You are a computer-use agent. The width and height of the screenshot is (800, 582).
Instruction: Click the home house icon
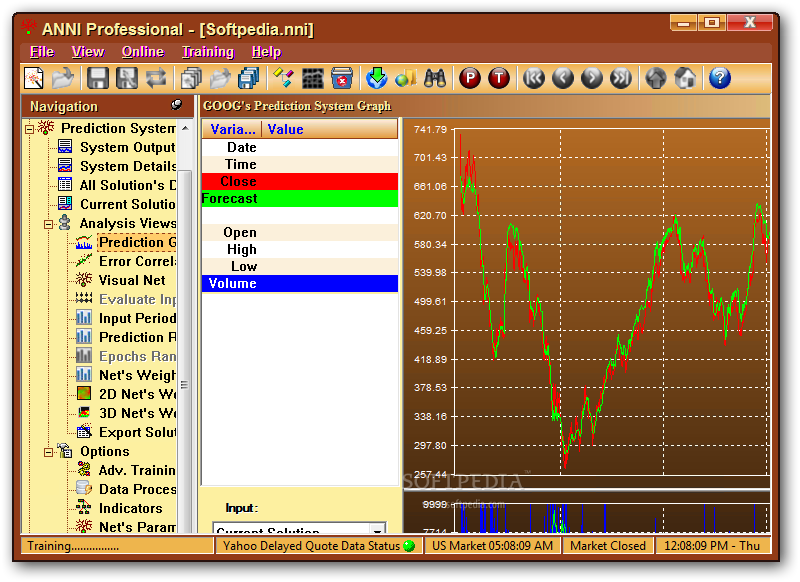click(685, 79)
